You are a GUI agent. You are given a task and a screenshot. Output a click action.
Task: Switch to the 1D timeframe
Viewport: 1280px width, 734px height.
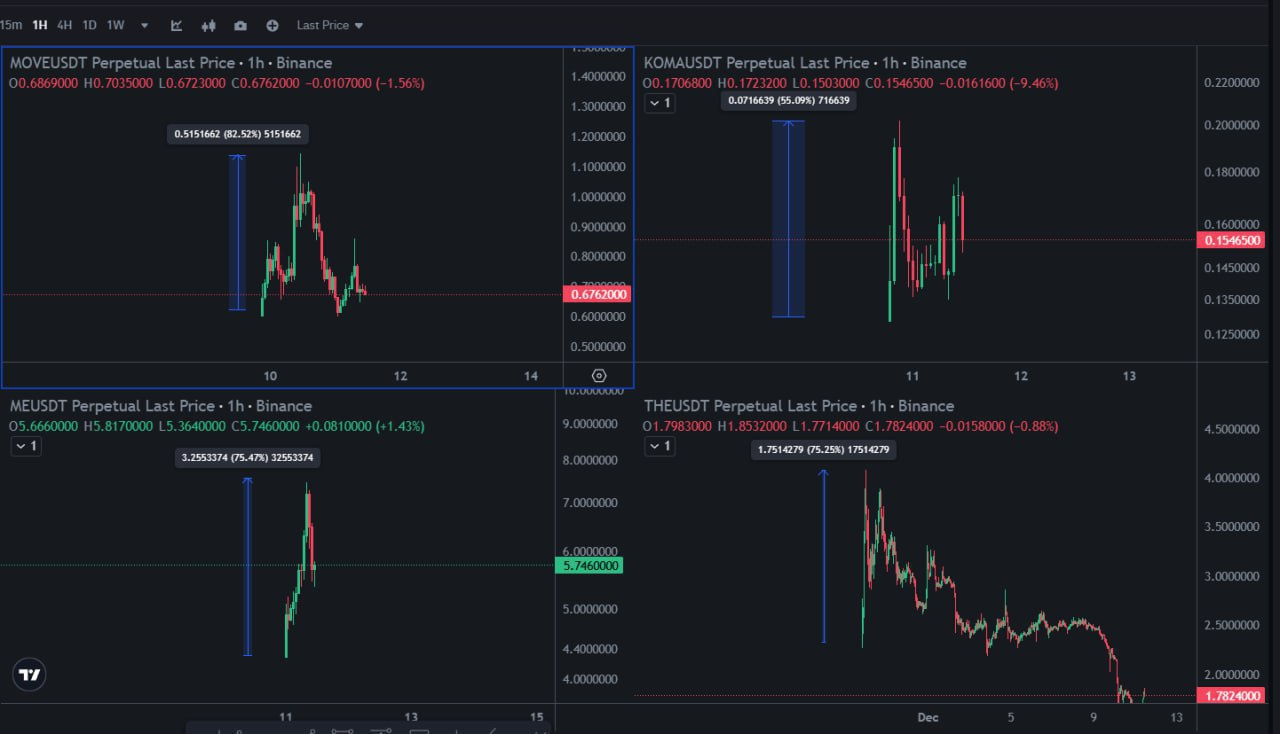click(x=88, y=25)
